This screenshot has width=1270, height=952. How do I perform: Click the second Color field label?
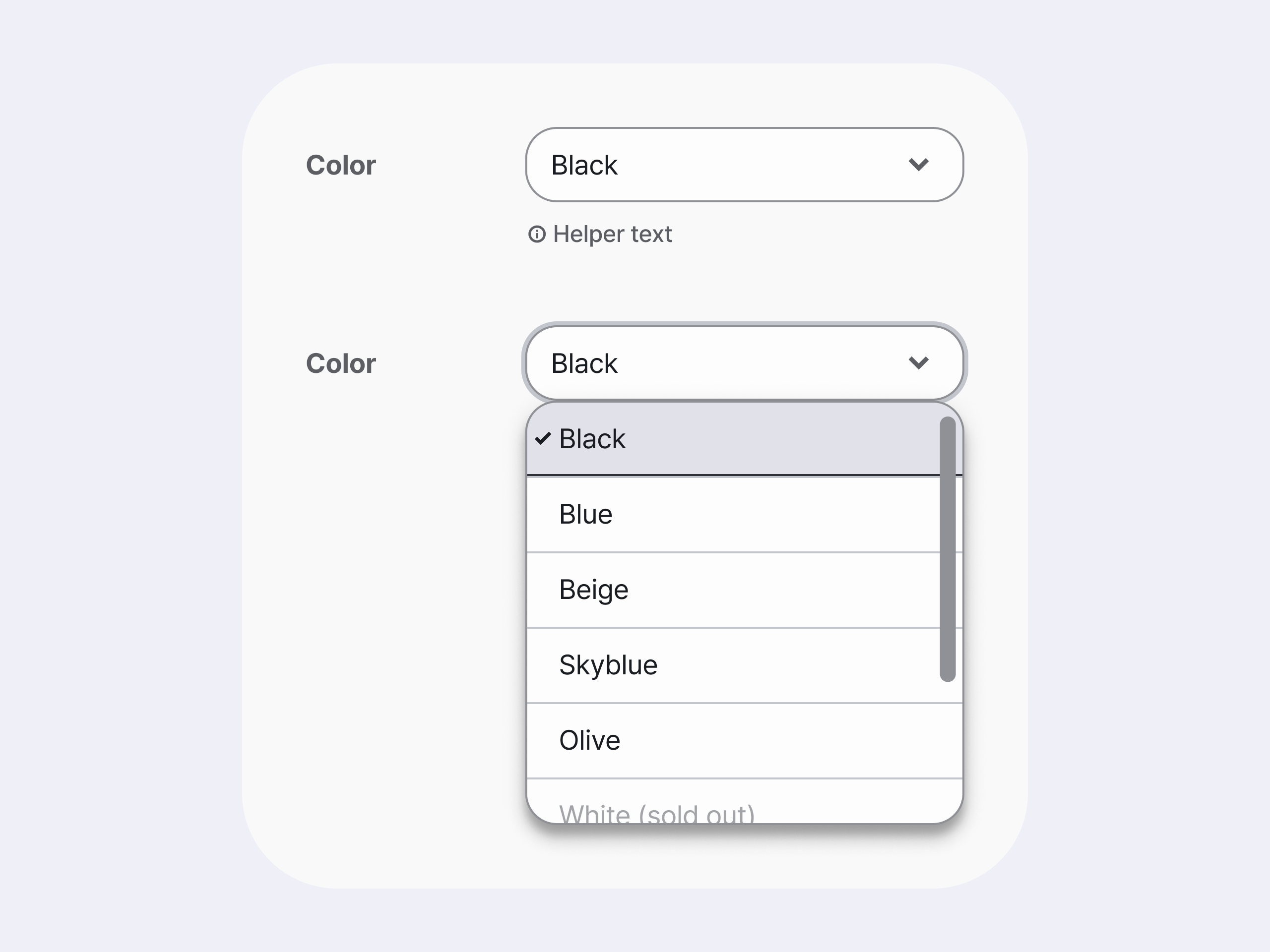[x=340, y=362]
